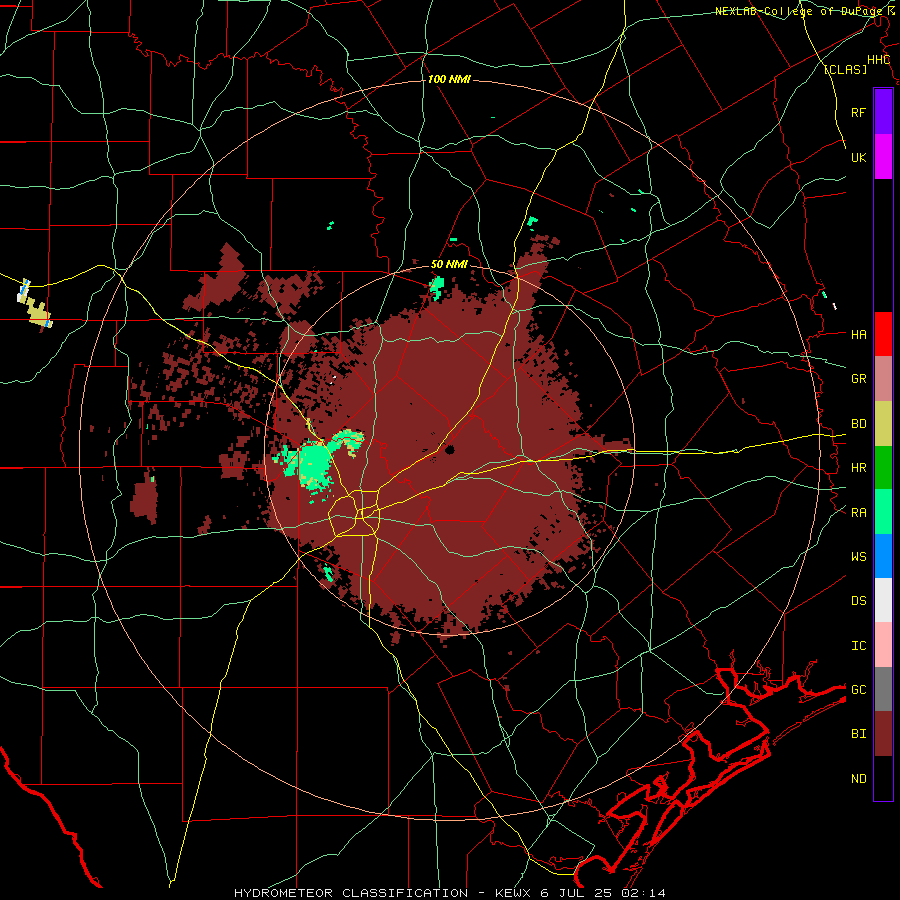Click the UK magenta legend swatch
The height and width of the screenshot is (900, 900).
[883, 157]
